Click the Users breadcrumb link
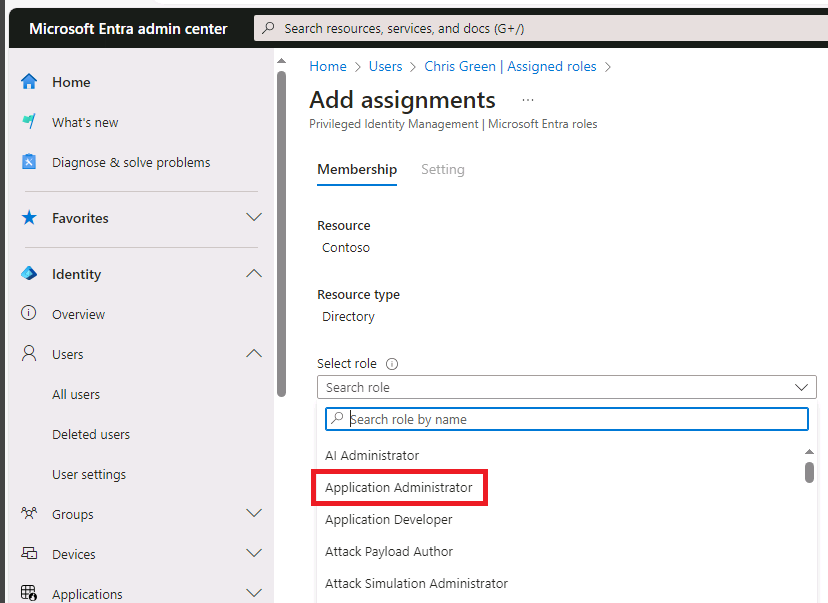The width and height of the screenshot is (828, 603). pos(385,66)
